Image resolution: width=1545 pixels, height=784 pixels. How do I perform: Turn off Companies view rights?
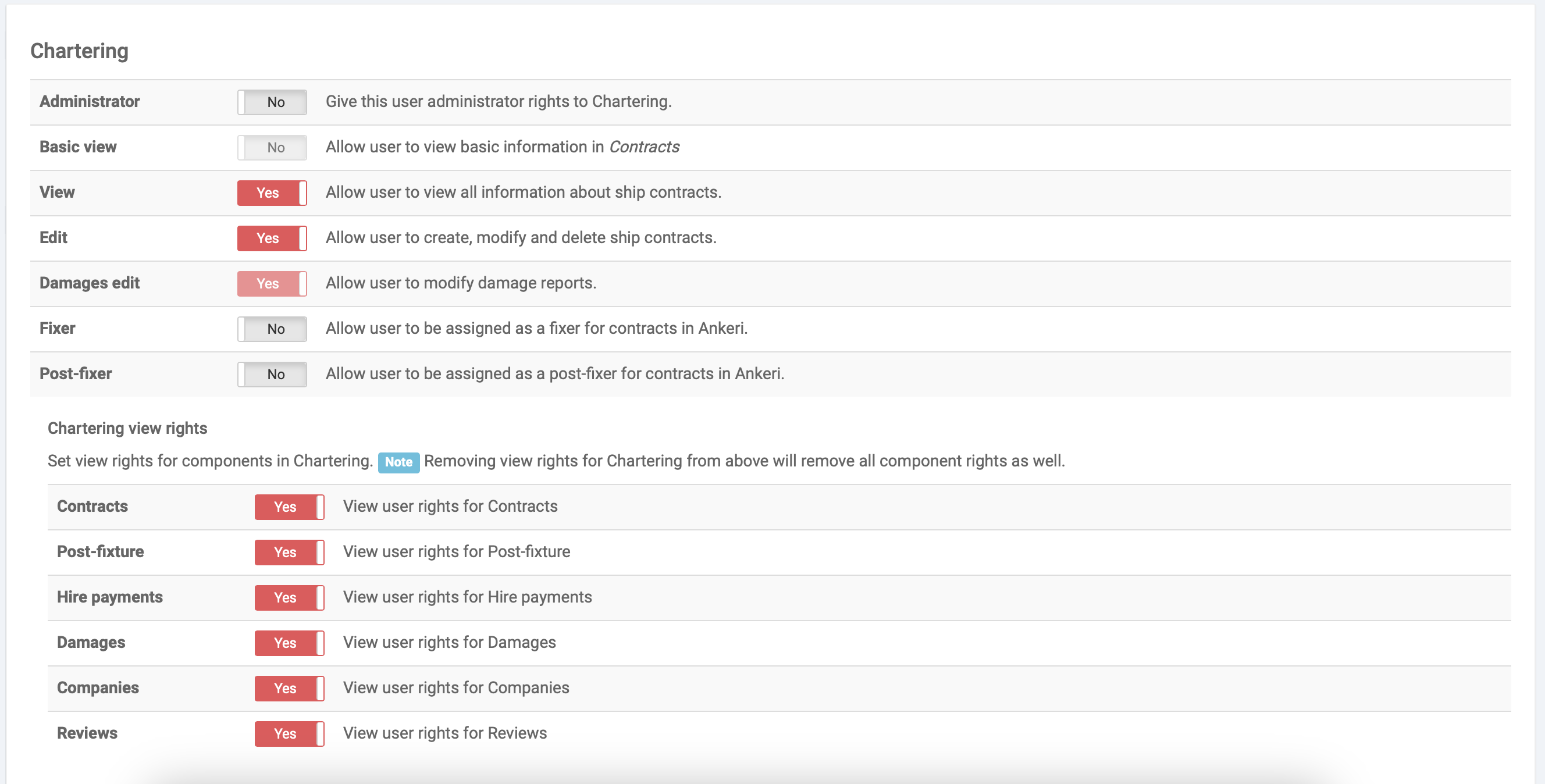coord(289,688)
